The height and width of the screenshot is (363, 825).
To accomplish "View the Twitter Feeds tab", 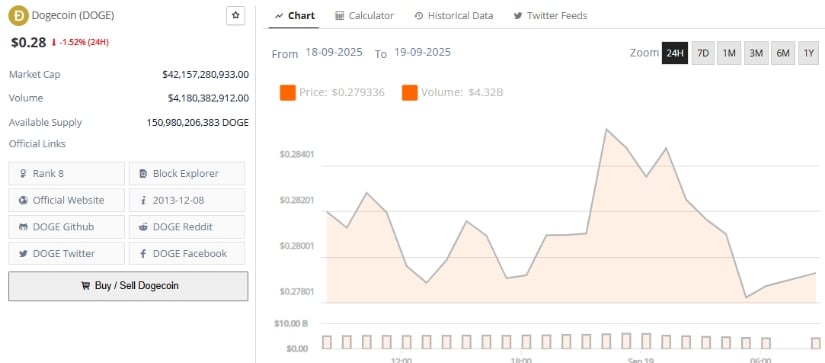I will pyautogui.click(x=550, y=15).
